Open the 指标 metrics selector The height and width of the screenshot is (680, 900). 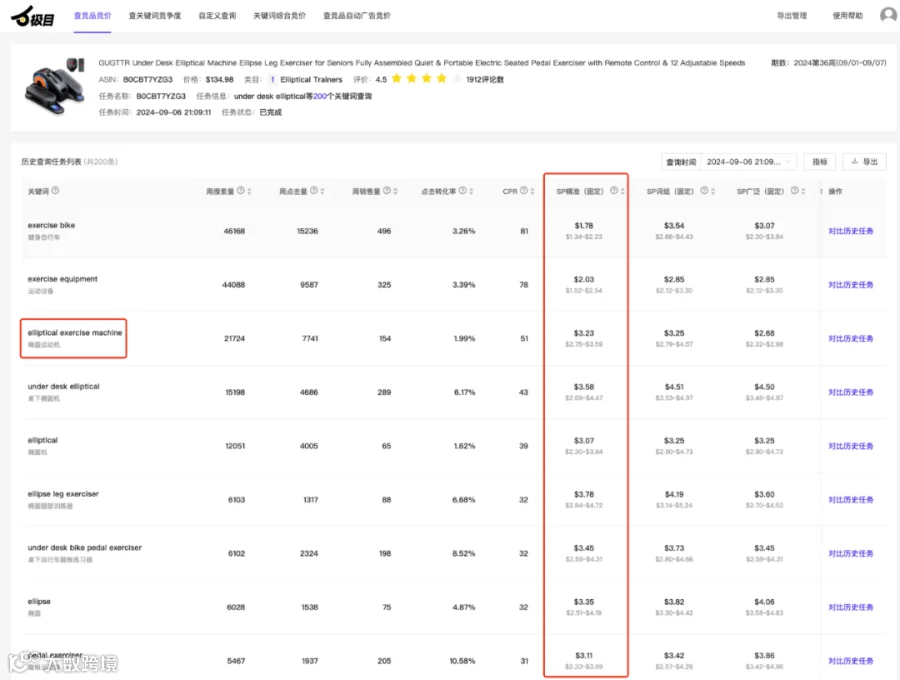820,162
